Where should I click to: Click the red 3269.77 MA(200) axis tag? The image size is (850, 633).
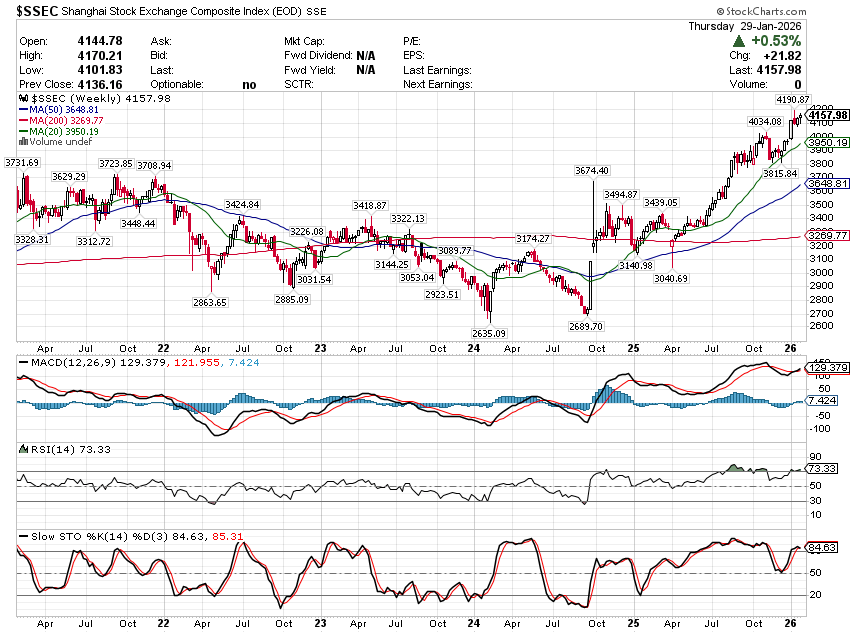(x=828, y=235)
